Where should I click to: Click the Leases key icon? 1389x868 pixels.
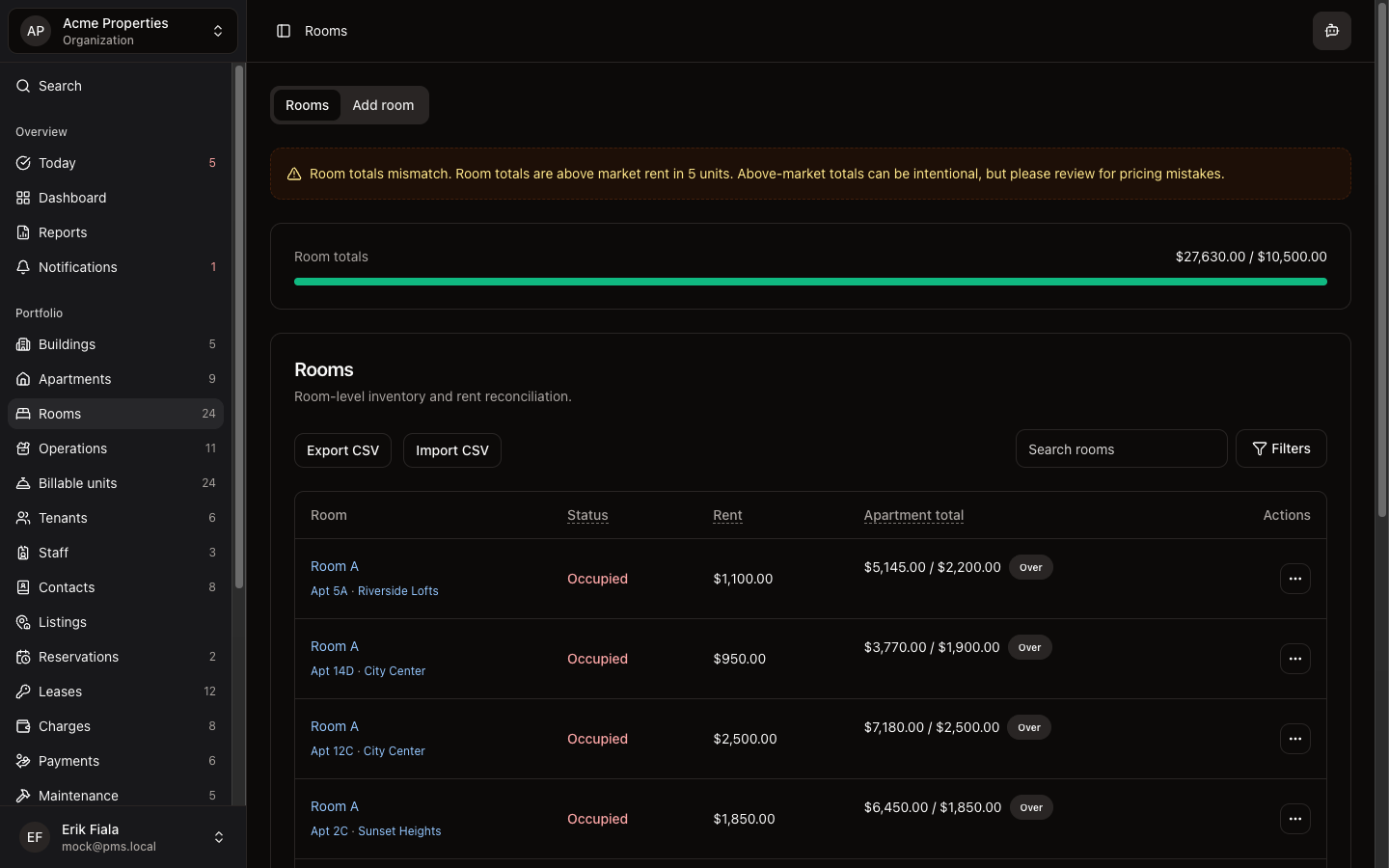[x=23, y=692]
